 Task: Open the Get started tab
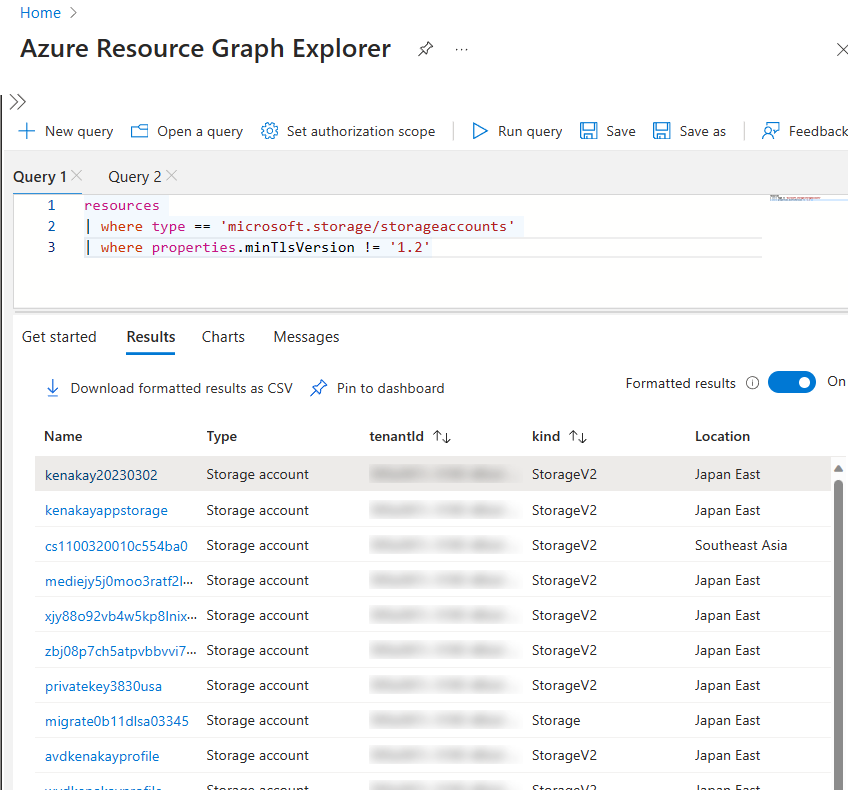(x=59, y=337)
